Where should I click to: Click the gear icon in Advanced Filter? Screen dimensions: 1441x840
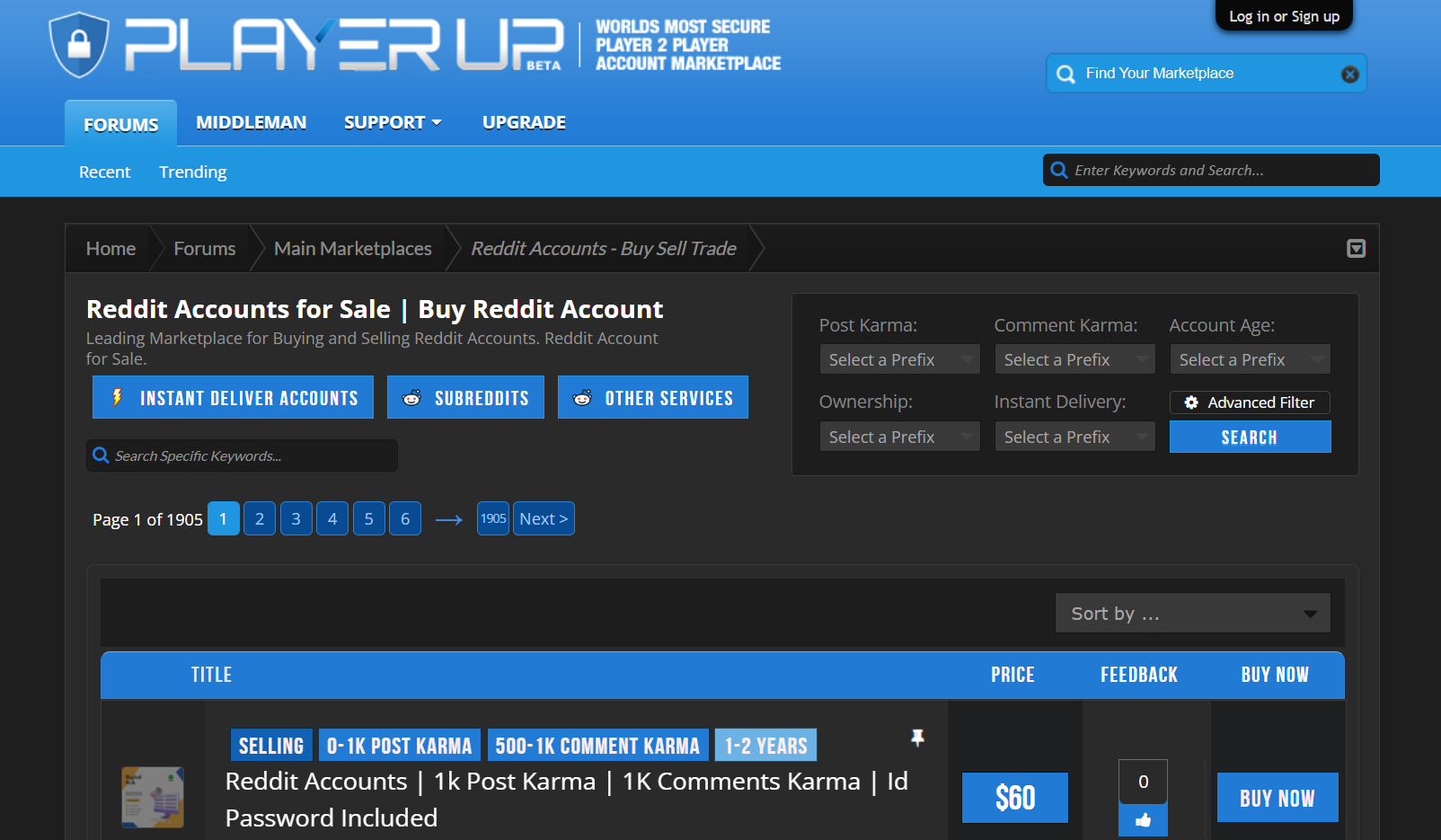point(1191,402)
